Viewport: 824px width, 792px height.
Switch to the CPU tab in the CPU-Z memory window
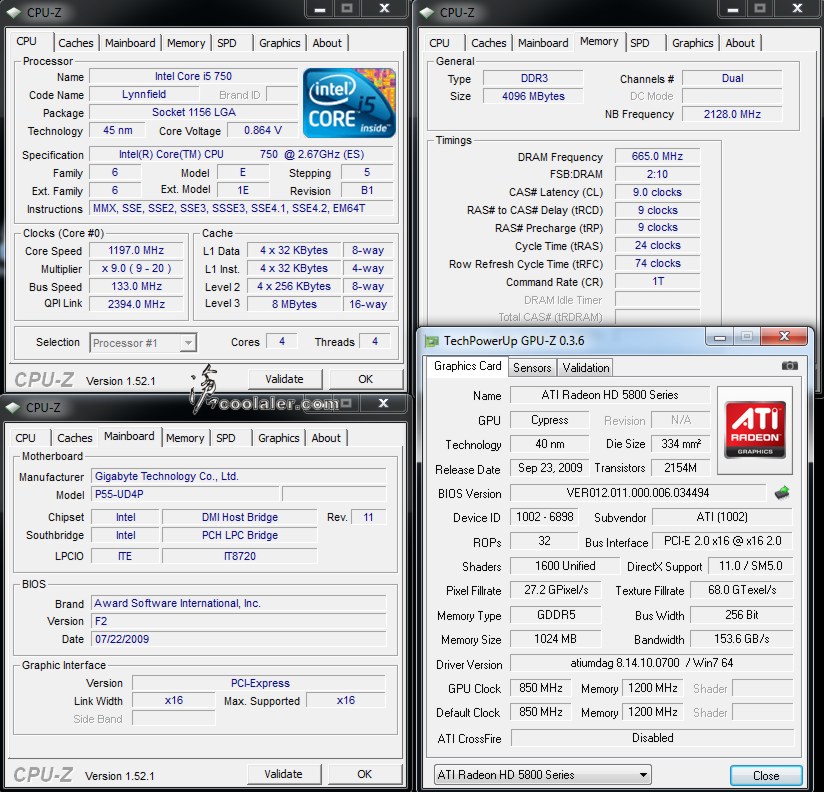(439, 43)
